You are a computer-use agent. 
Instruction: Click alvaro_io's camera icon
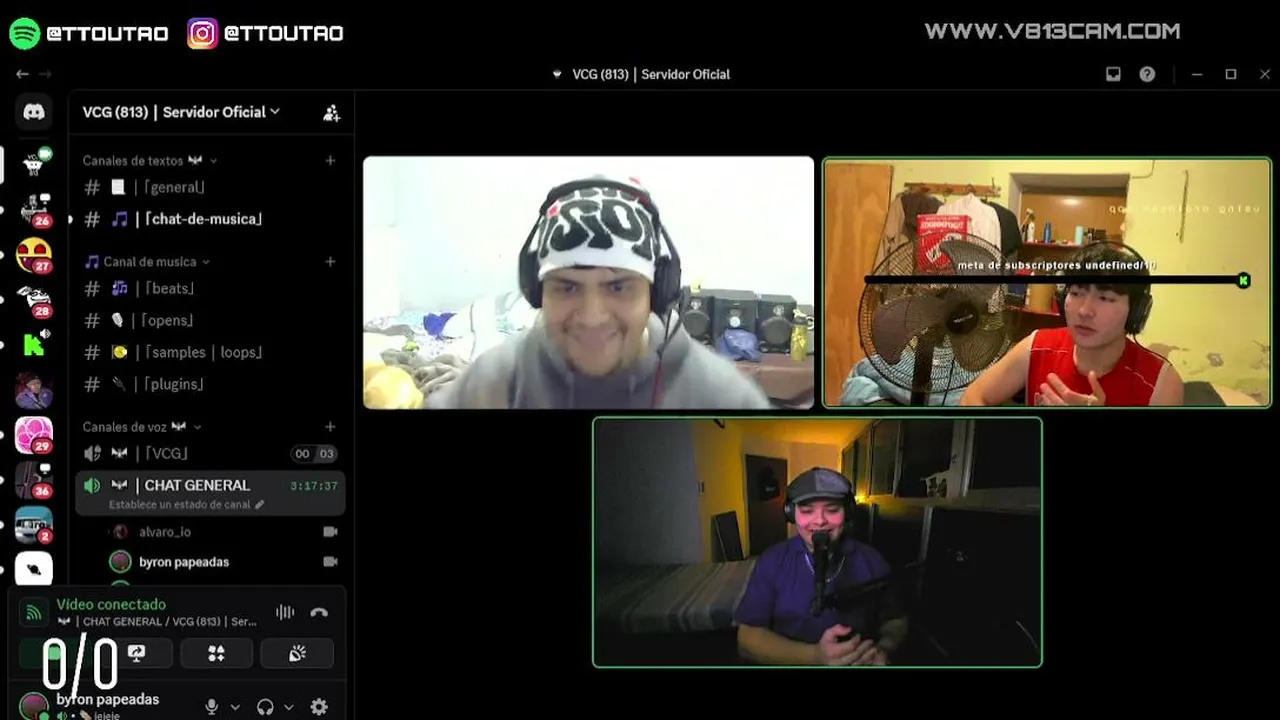[x=330, y=532]
